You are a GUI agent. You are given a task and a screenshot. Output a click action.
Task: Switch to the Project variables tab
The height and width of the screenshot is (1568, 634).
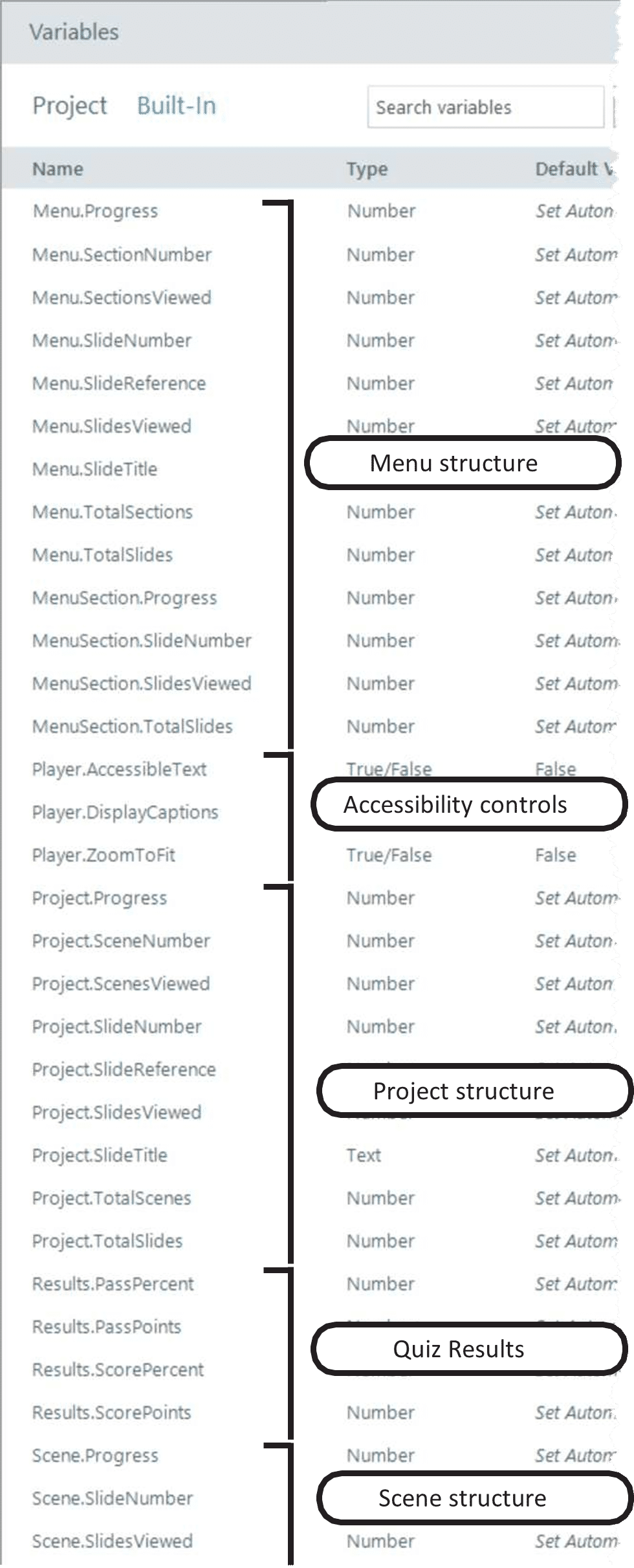pyautogui.click(x=70, y=106)
